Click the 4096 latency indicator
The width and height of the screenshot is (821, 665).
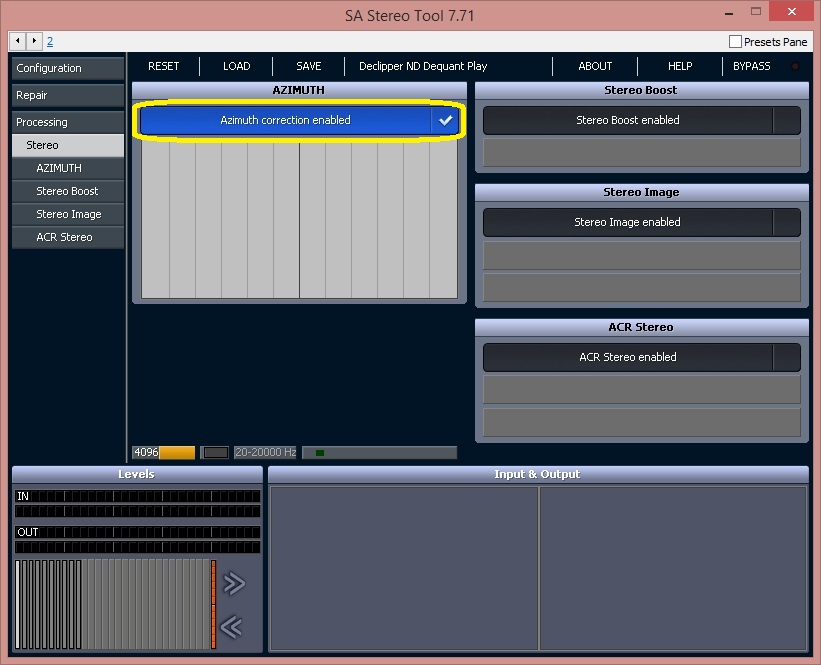click(163, 452)
